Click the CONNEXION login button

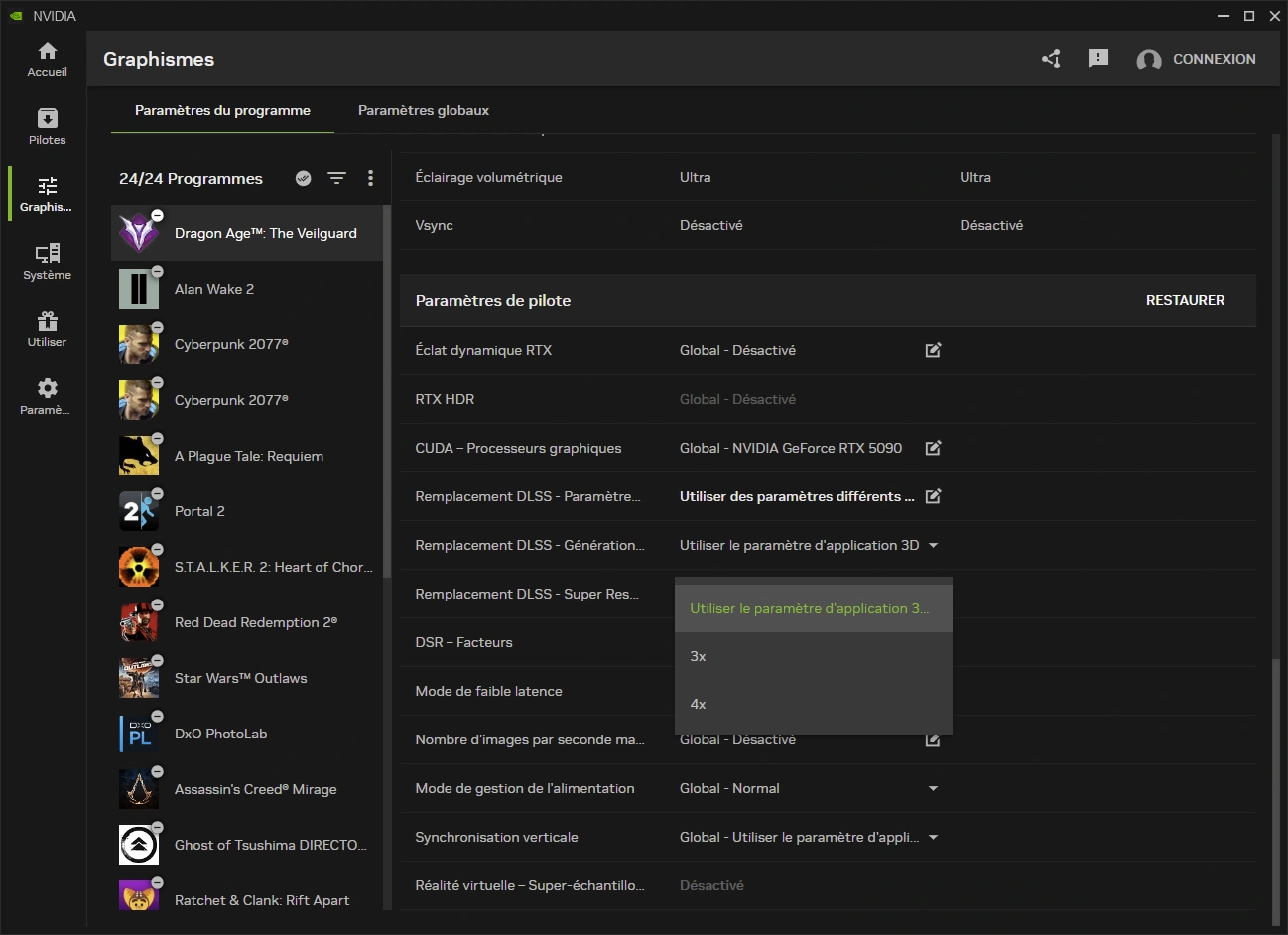tap(1196, 60)
